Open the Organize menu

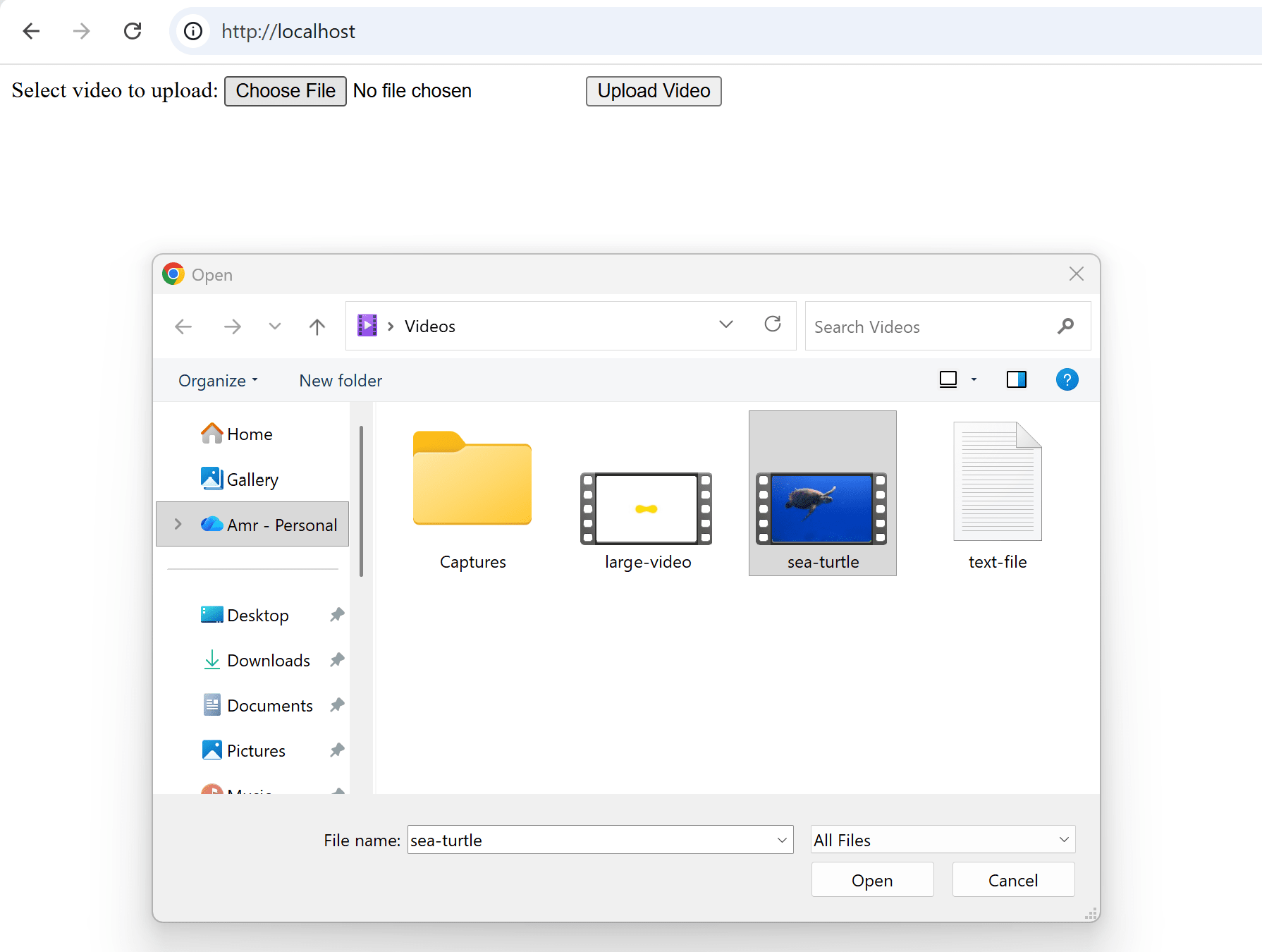click(218, 381)
